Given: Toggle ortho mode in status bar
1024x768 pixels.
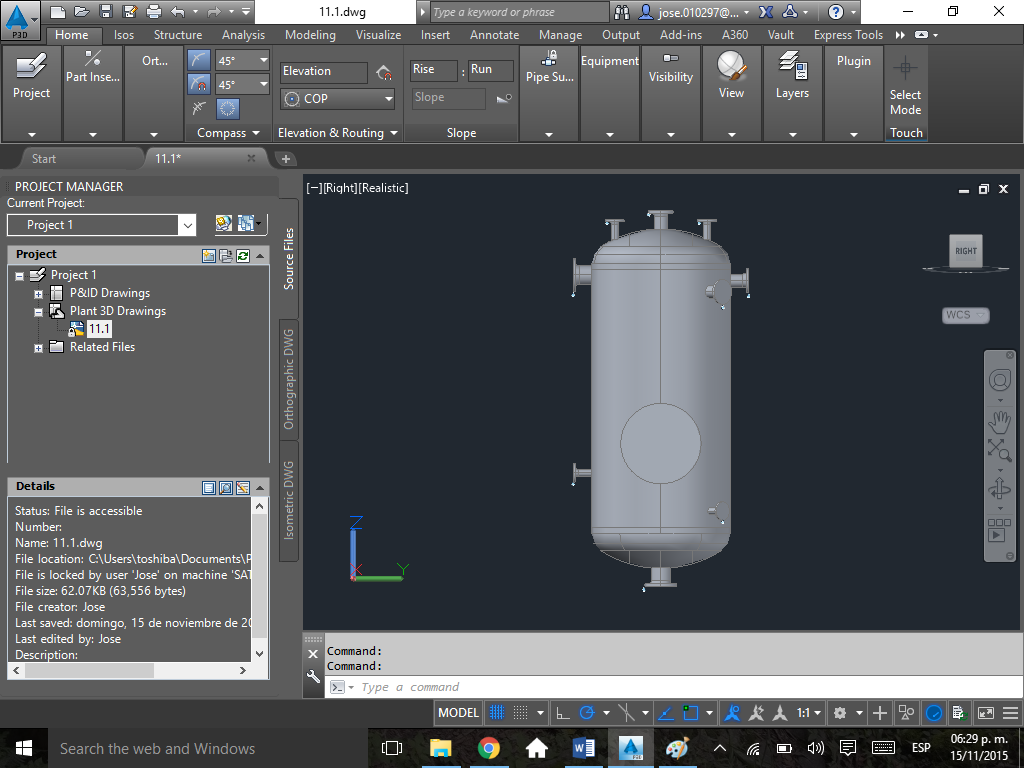Looking at the screenshot, I should [563, 712].
